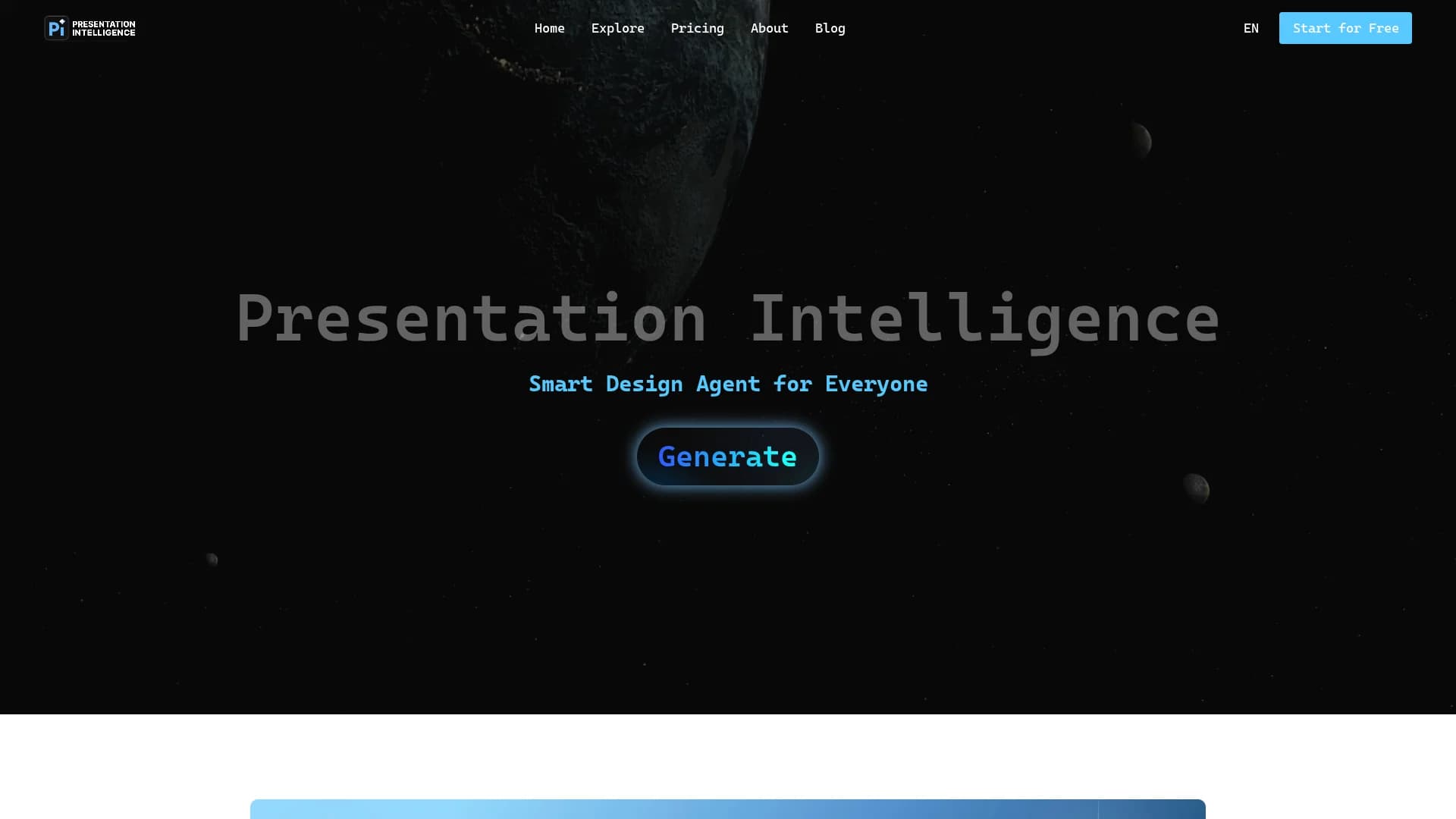Visit the About page
The image size is (1456, 819).
click(x=769, y=28)
